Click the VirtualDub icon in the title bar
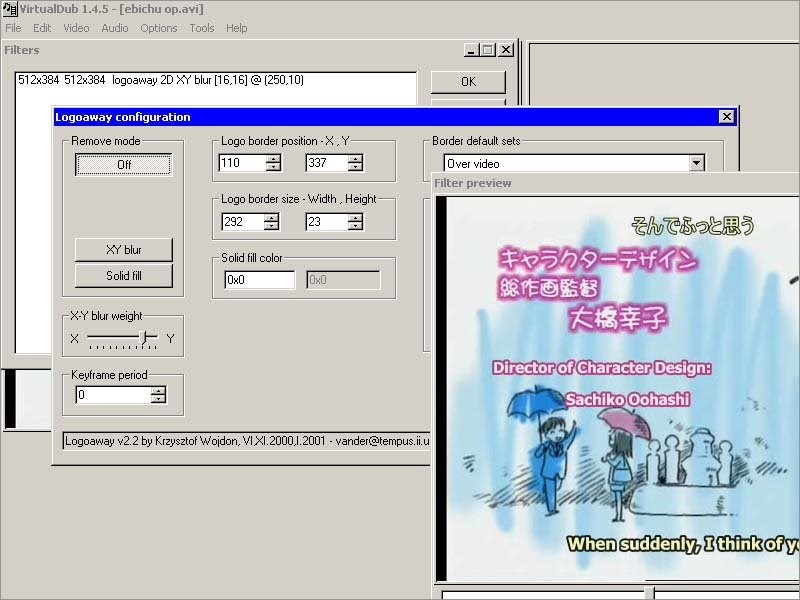This screenshot has width=800, height=600. click(x=10, y=9)
